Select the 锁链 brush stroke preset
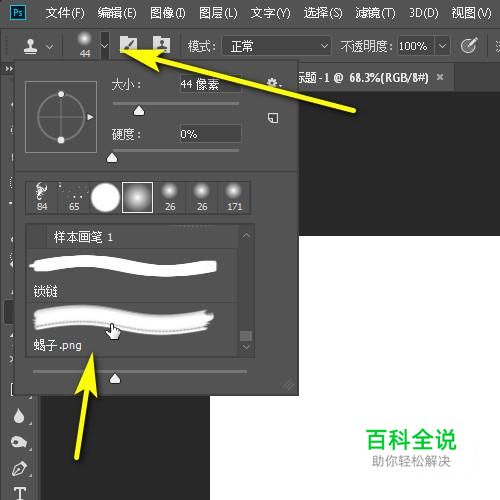500x500 pixels. point(132,276)
